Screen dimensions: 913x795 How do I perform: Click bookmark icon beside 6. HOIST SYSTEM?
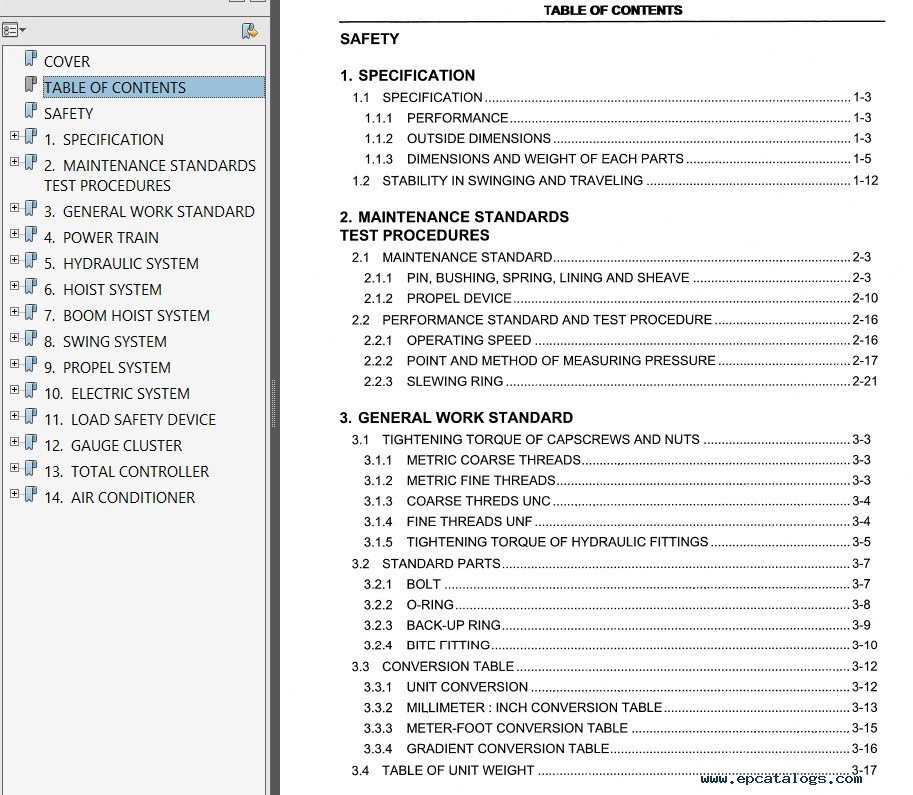click(31, 287)
